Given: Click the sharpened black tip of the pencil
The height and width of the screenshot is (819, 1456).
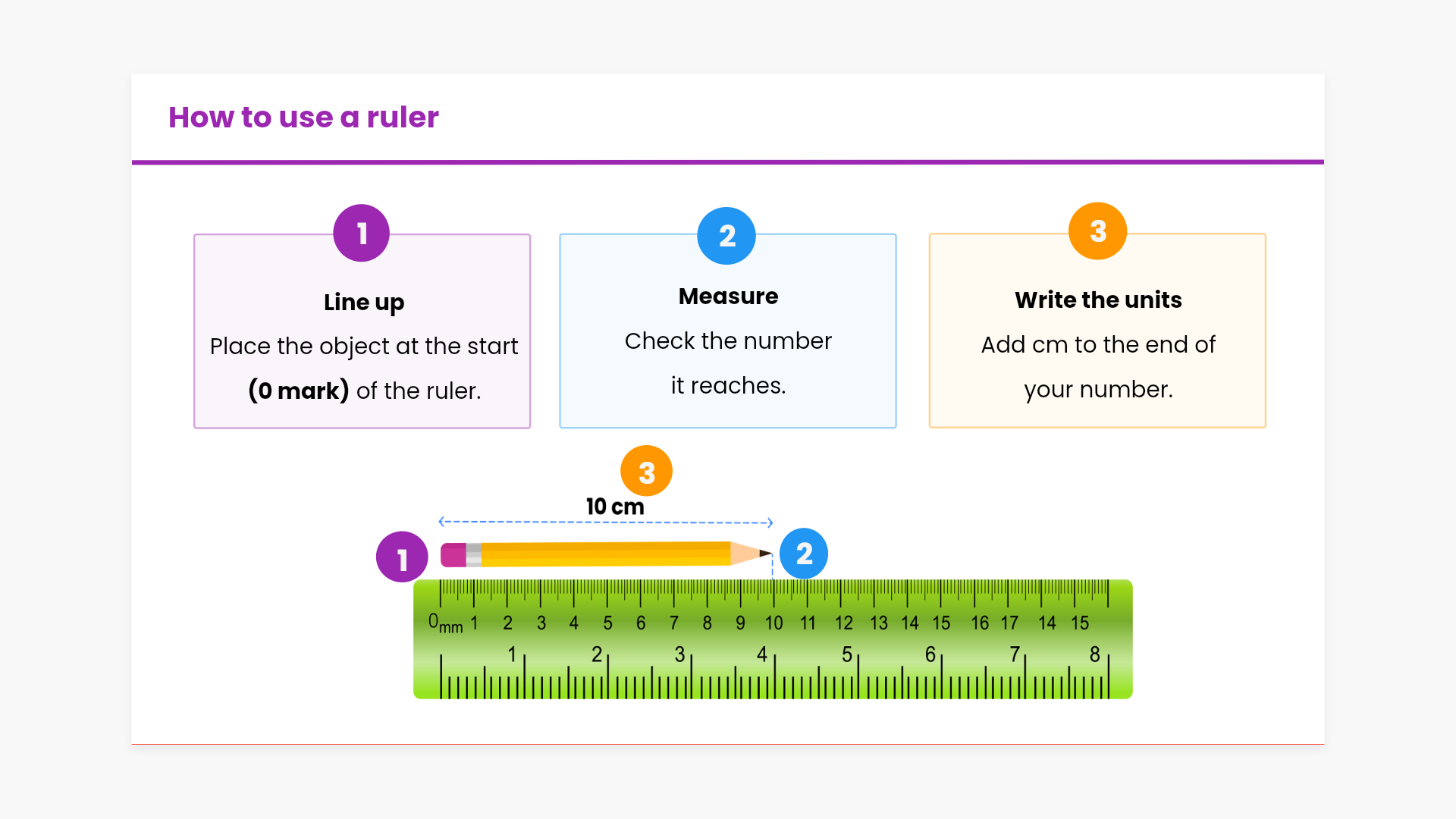Looking at the screenshot, I should pyautogui.click(x=766, y=554).
